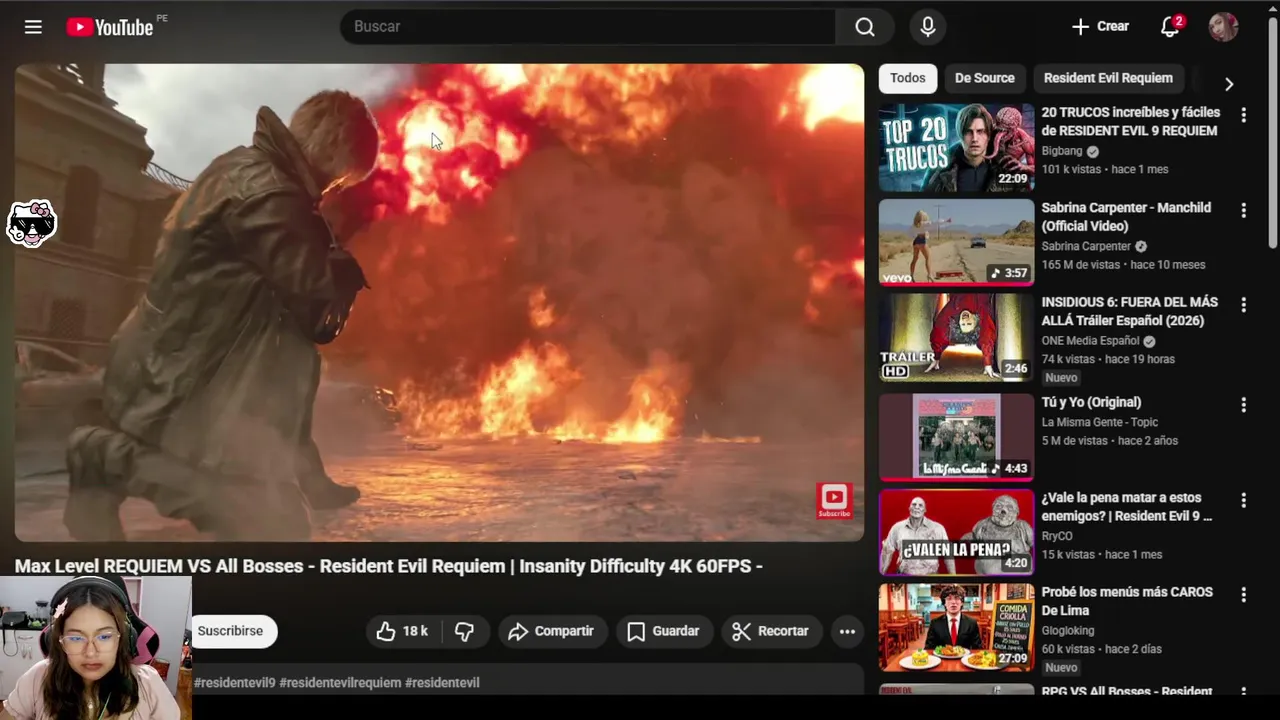Open options menu for Insidious 6 video

point(1243,304)
